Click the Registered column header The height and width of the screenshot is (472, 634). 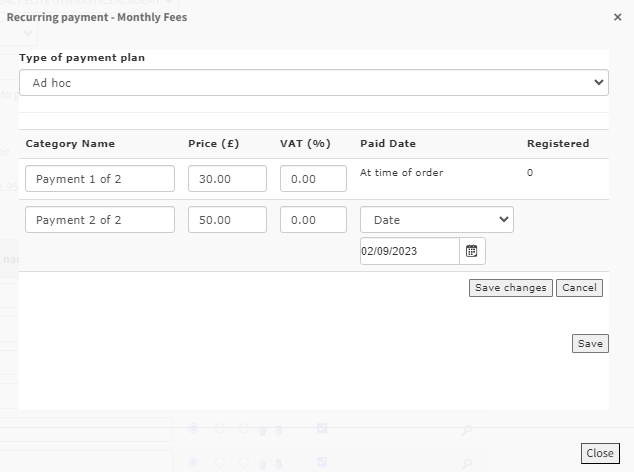point(557,144)
